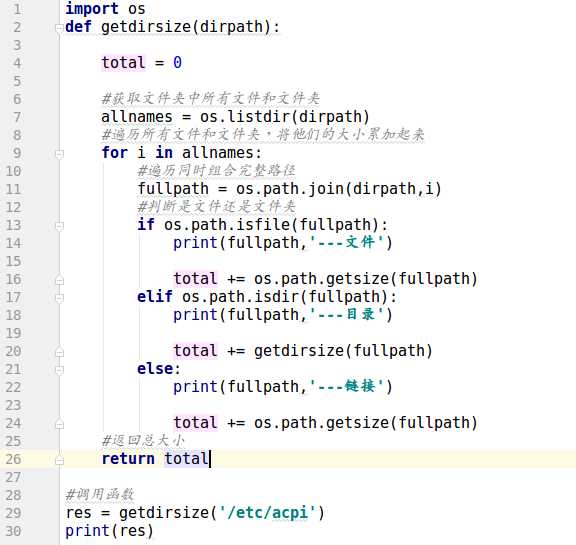This screenshot has height=545, width=576.
Task: Click the print statement with '---目录'
Action: click(283, 314)
